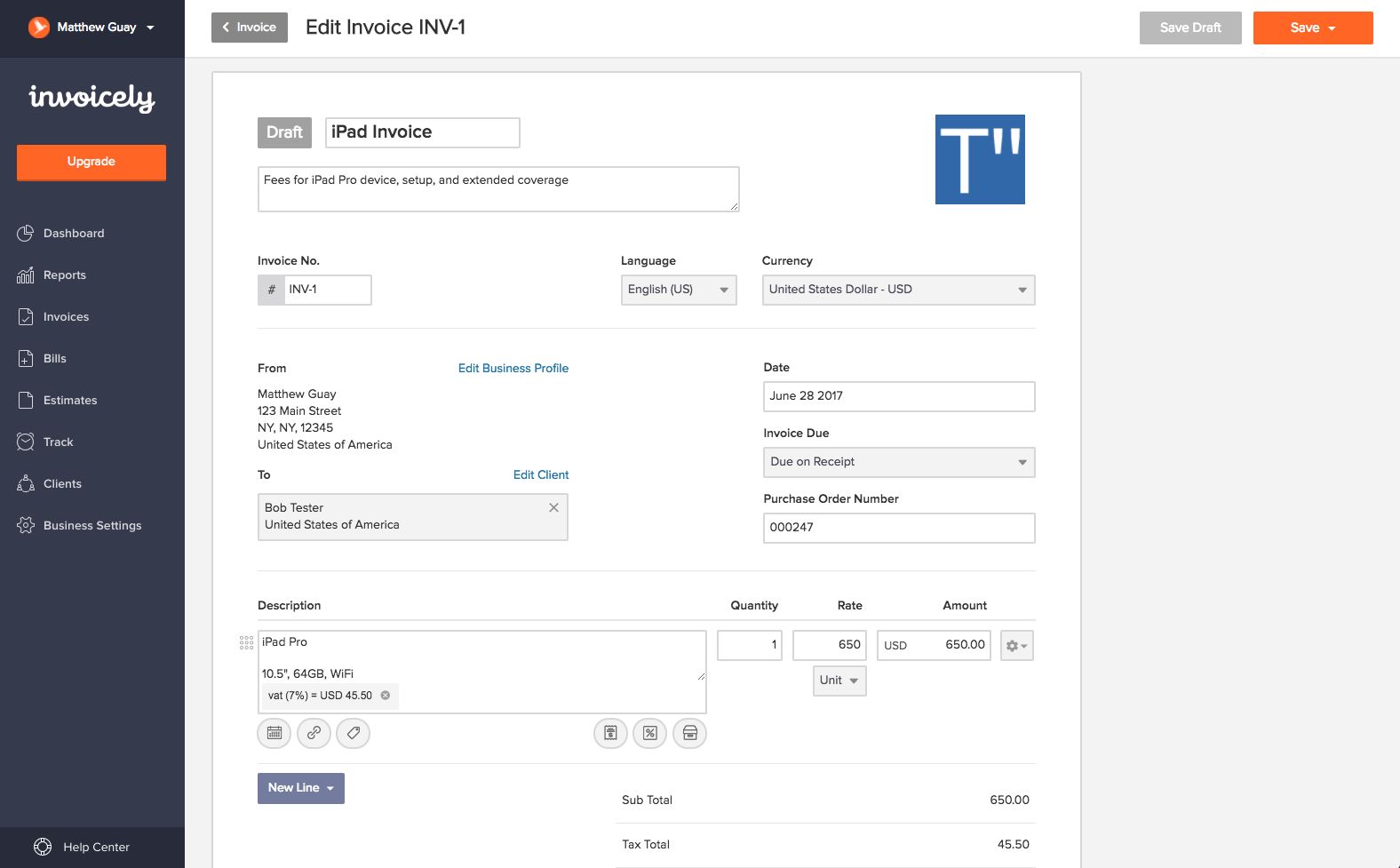Remove the vat (7%) tax tag

pos(386,696)
